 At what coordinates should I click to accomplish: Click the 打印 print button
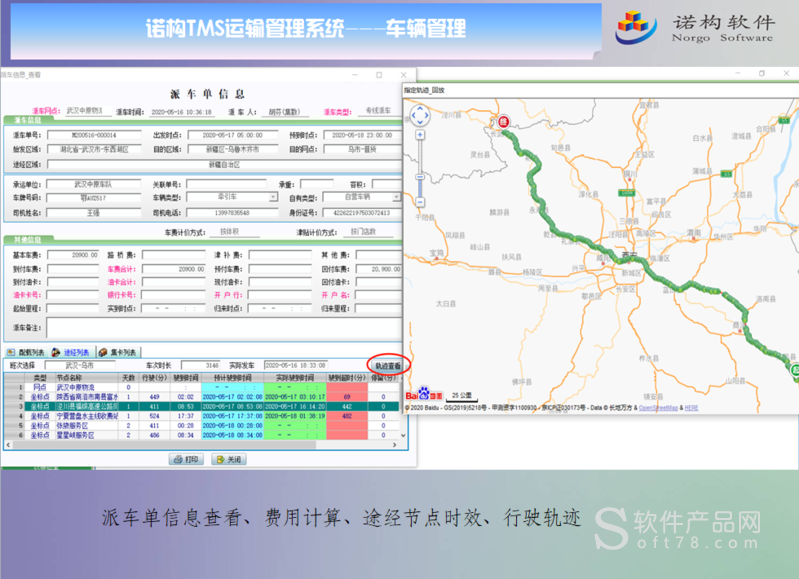(x=187, y=459)
